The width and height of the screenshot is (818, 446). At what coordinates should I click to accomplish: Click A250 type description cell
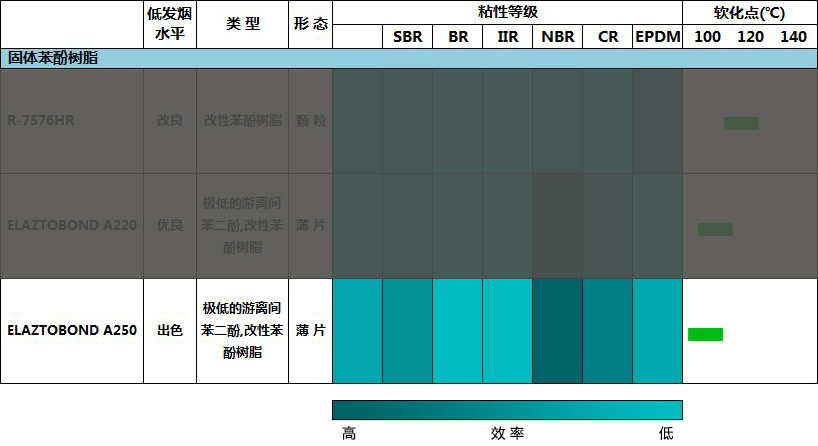(242, 330)
